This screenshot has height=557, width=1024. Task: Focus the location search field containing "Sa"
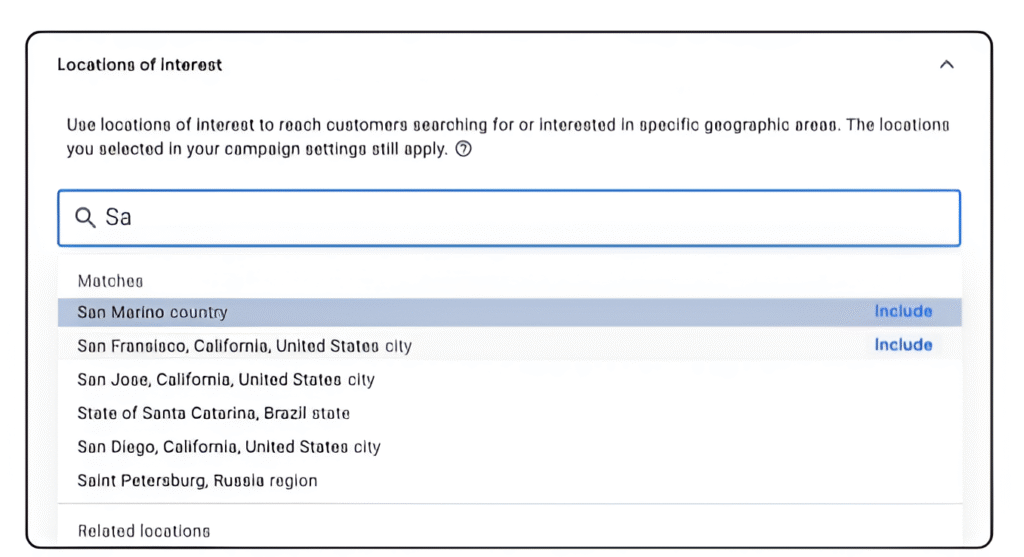[509, 218]
